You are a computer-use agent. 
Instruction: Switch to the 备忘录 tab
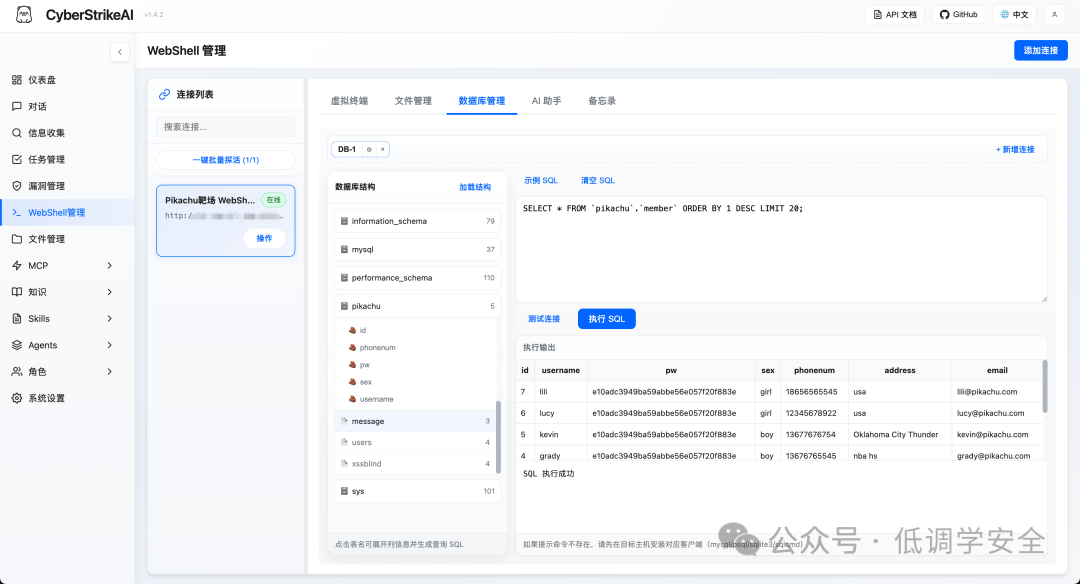click(x=602, y=101)
